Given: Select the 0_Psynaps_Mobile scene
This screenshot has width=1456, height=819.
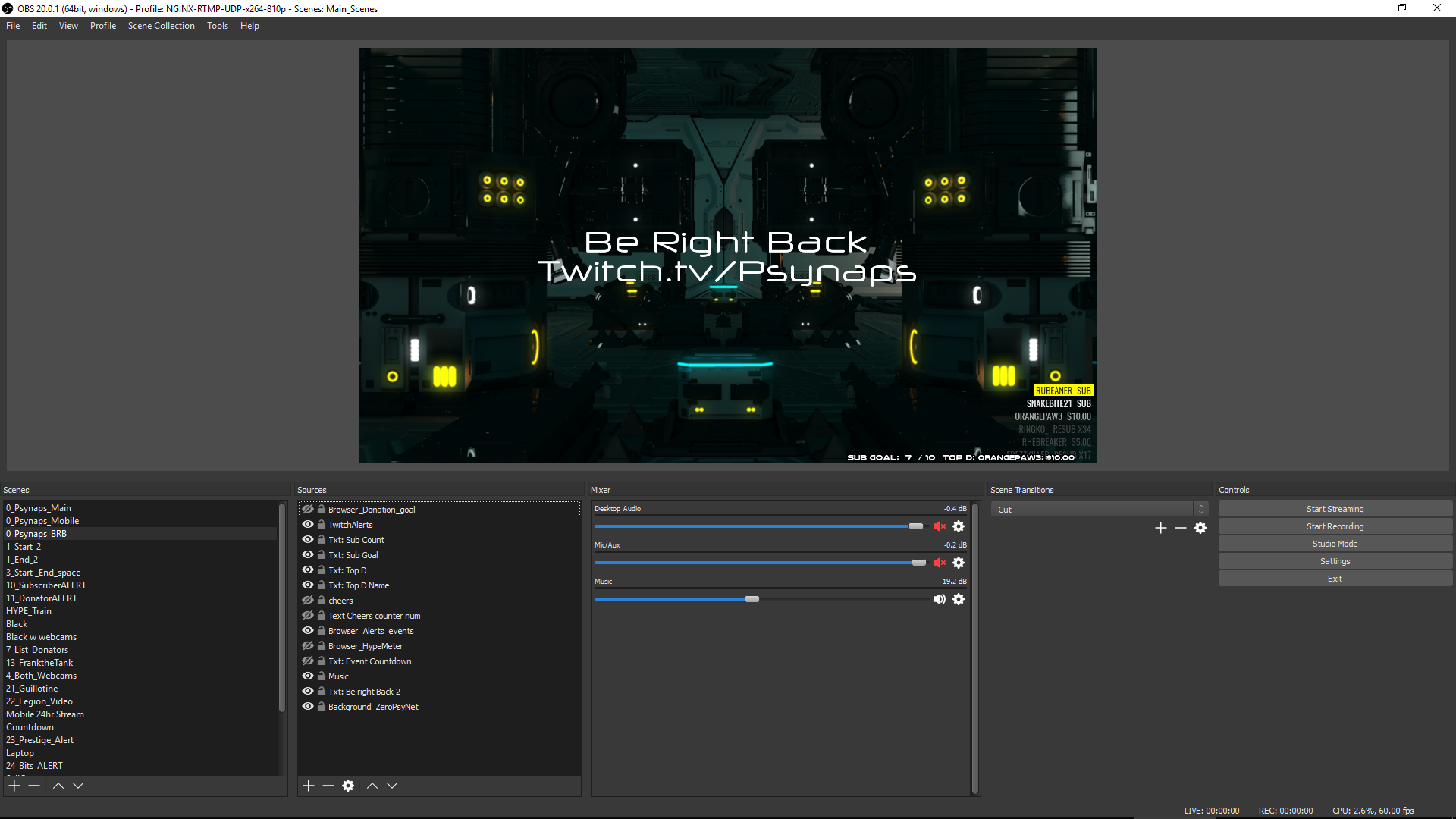Looking at the screenshot, I should (x=141, y=521).
